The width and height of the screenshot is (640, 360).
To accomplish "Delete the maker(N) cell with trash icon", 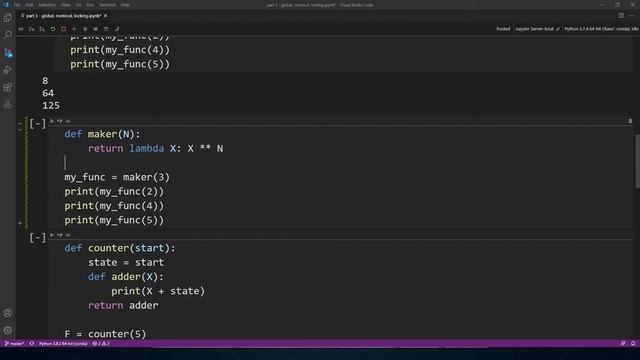I will [x=630, y=121].
